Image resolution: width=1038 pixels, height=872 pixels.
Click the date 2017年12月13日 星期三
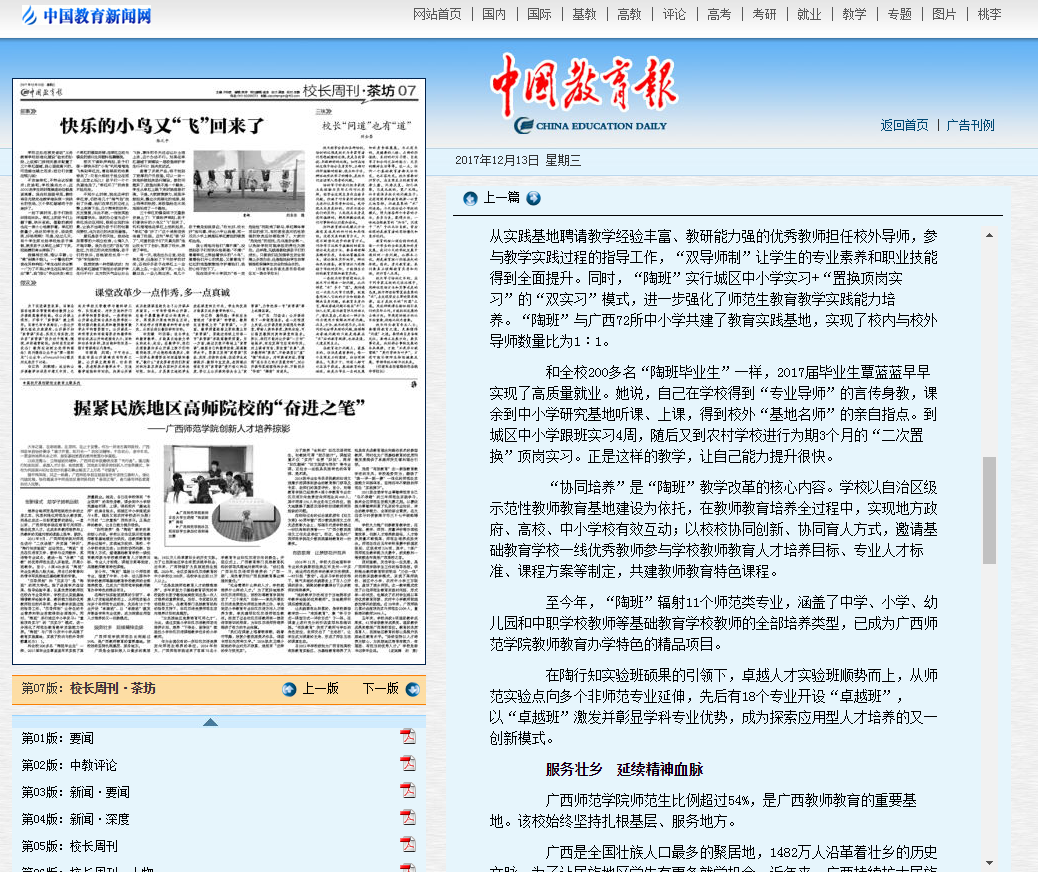pyautogui.click(x=518, y=160)
